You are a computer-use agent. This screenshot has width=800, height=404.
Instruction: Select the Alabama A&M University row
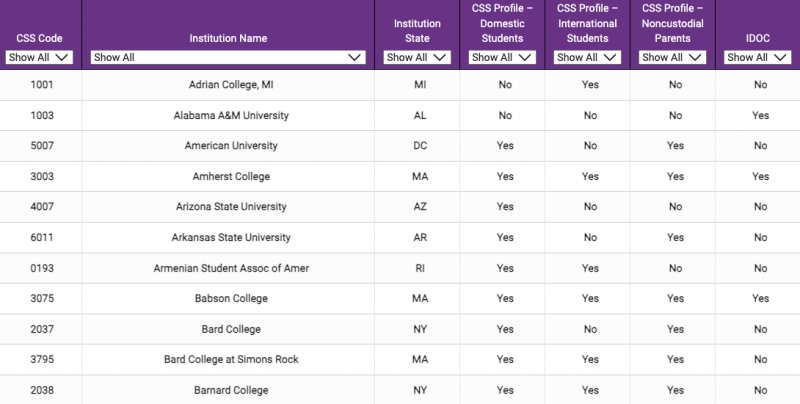pos(400,115)
